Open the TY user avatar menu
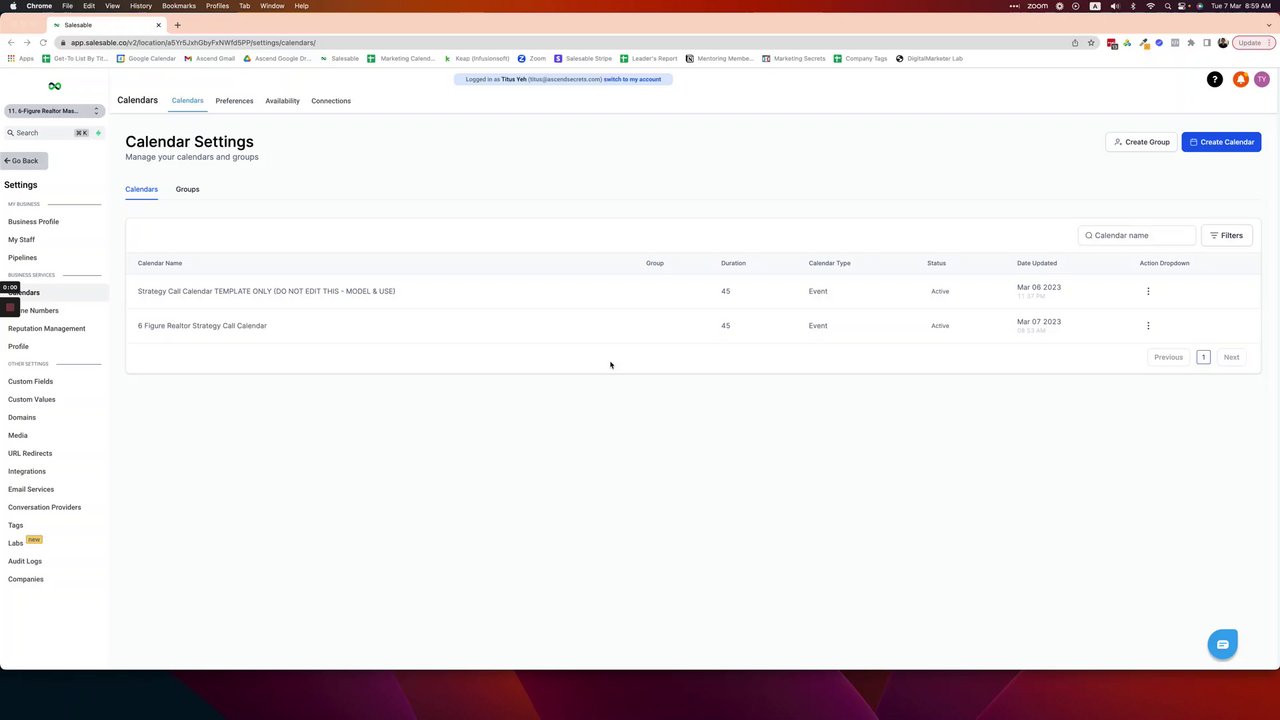Image resolution: width=1280 pixels, height=720 pixels. coord(1262,79)
